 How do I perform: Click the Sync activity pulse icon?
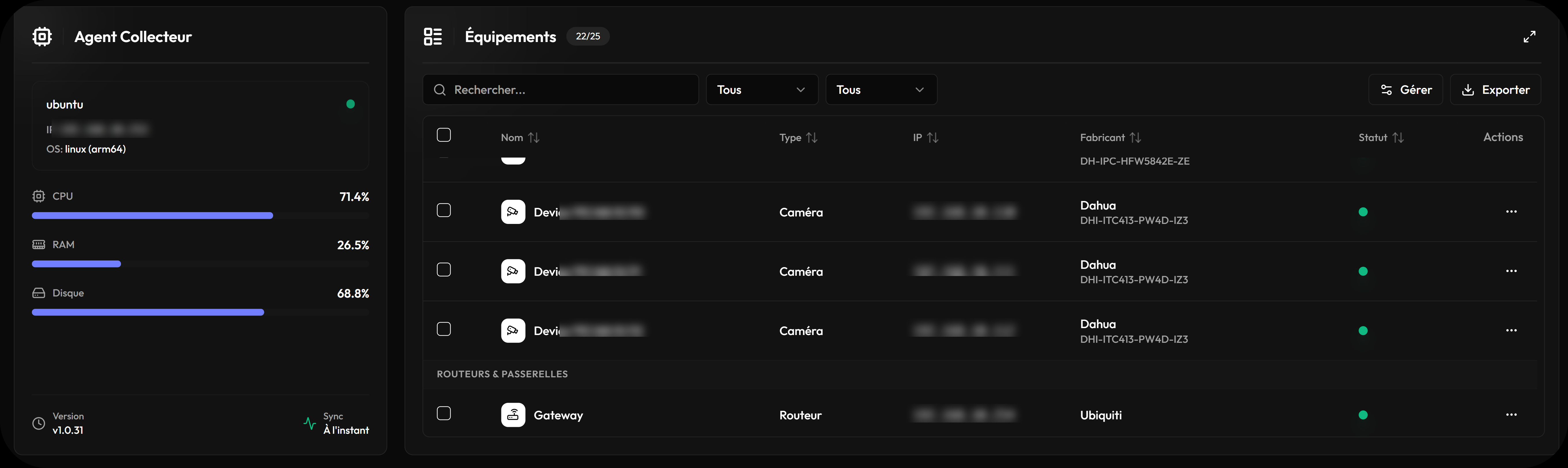309,423
